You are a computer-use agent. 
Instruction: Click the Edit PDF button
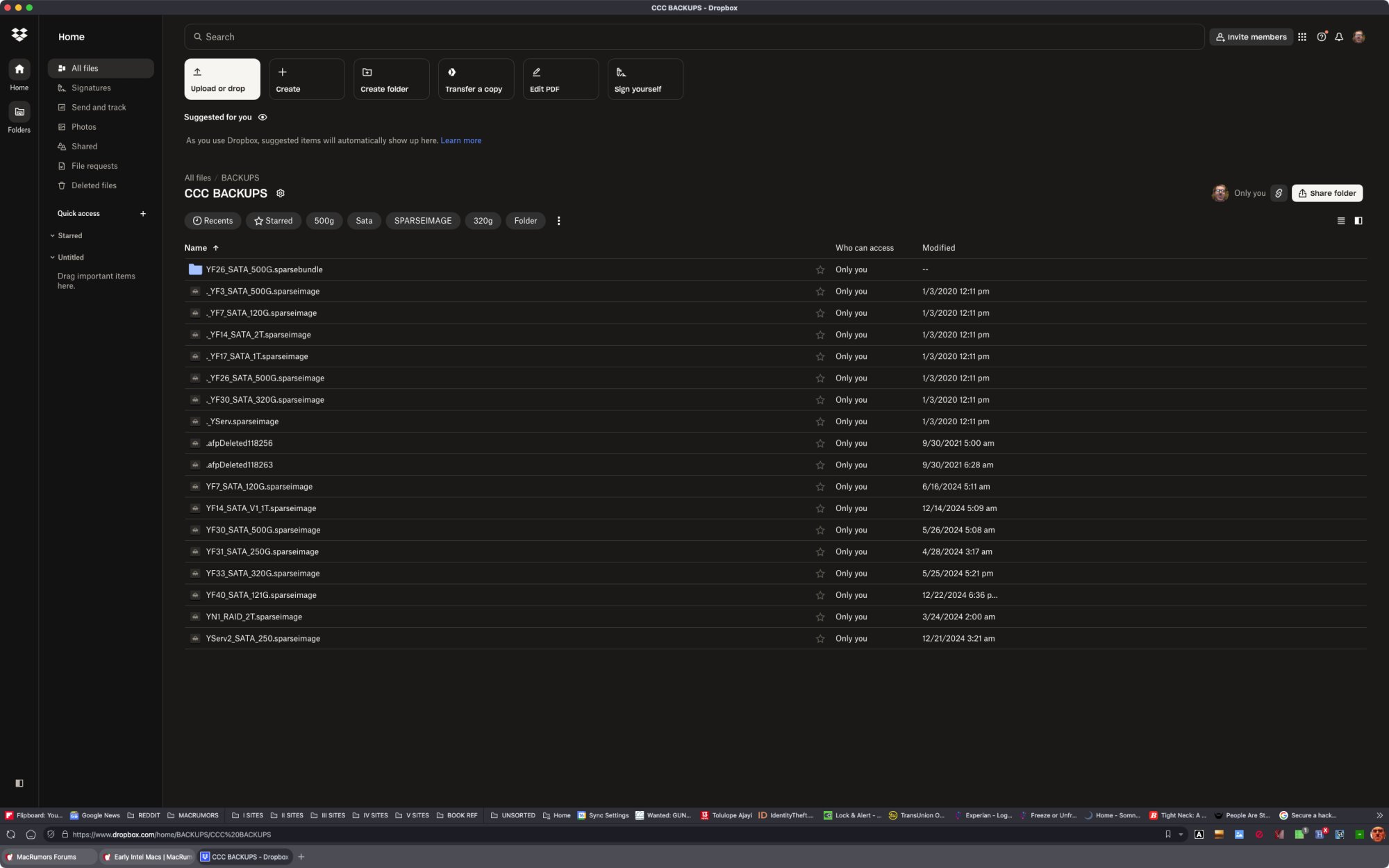(x=560, y=79)
